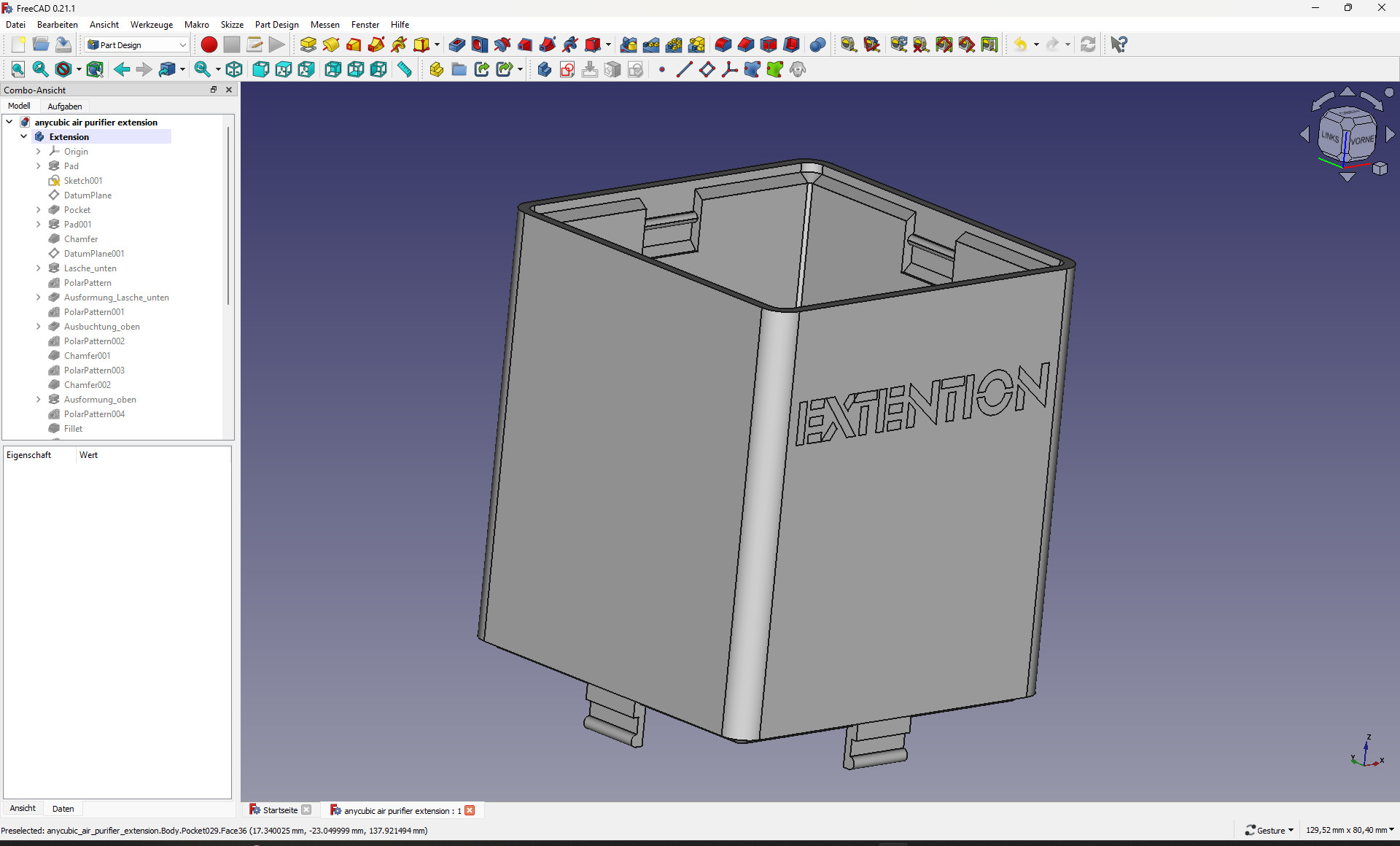Collapse the Extension body node
Image resolution: width=1400 pixels, height=846 pixels.
[24, 136]
